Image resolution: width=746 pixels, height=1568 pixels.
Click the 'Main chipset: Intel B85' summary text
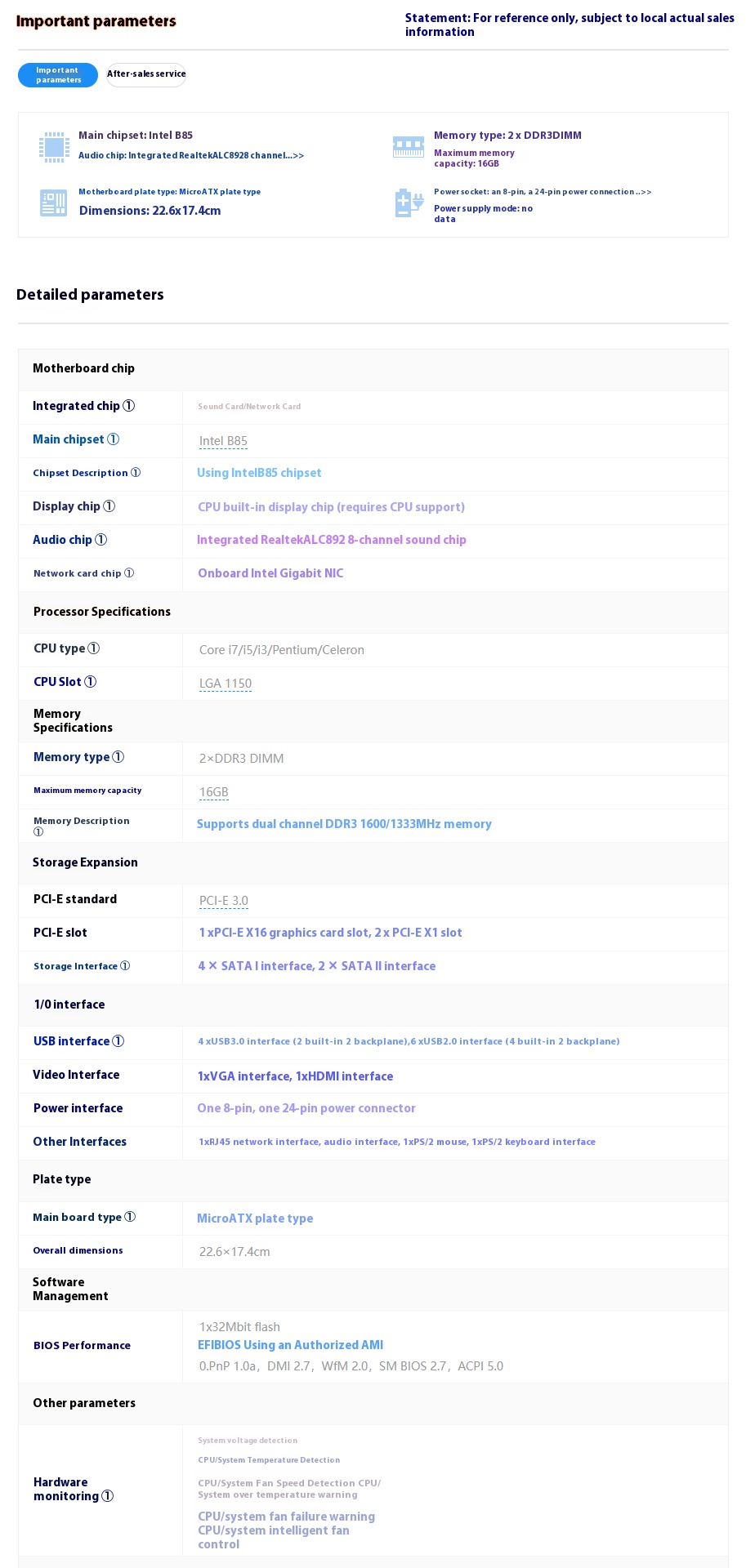(136, 136)
